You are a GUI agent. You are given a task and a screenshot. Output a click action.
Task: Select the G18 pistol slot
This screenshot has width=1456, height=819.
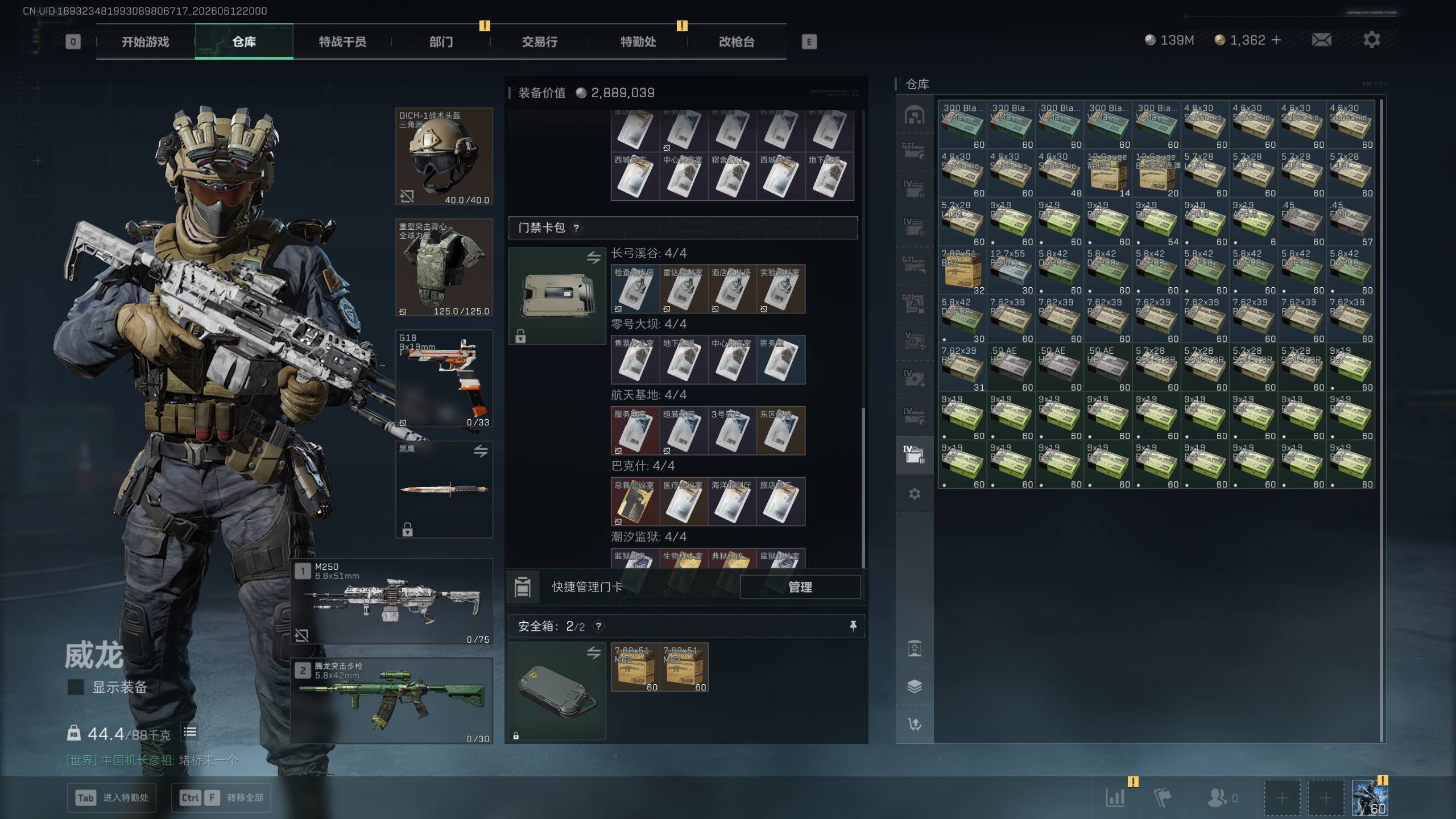pos(444,378)
